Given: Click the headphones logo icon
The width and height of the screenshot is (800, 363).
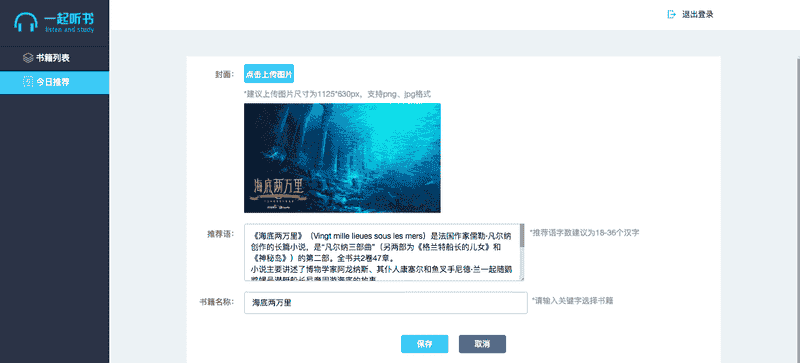Looking at the screenshot, I should pos(26,22).
